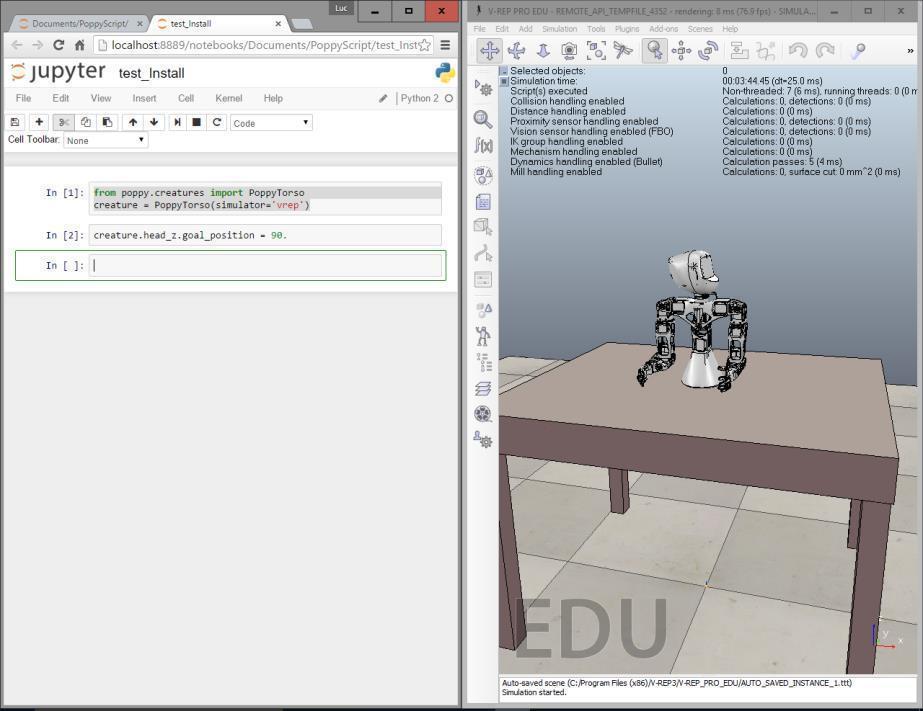
Task: Select object/item shift tool in V-REP
Action: click(x=681, y=51)
